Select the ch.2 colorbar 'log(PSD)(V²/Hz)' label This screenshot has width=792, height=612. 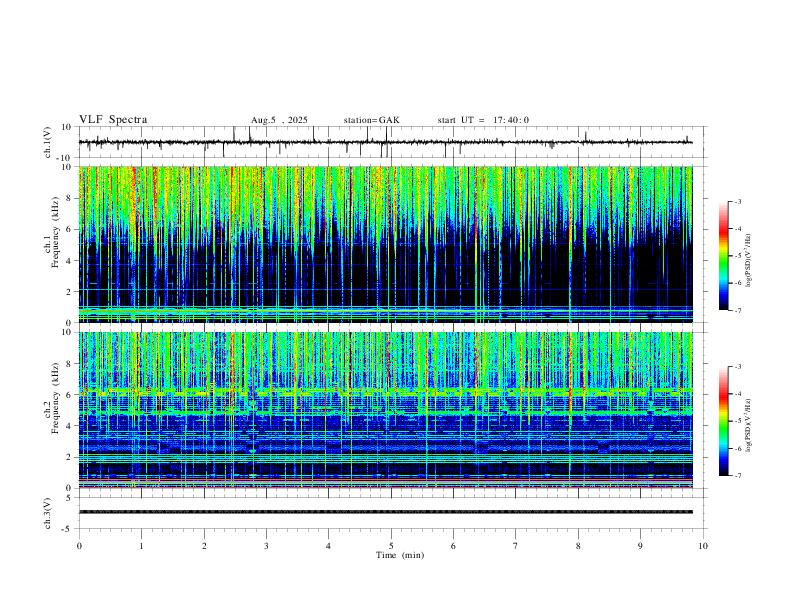pos(748,425)
